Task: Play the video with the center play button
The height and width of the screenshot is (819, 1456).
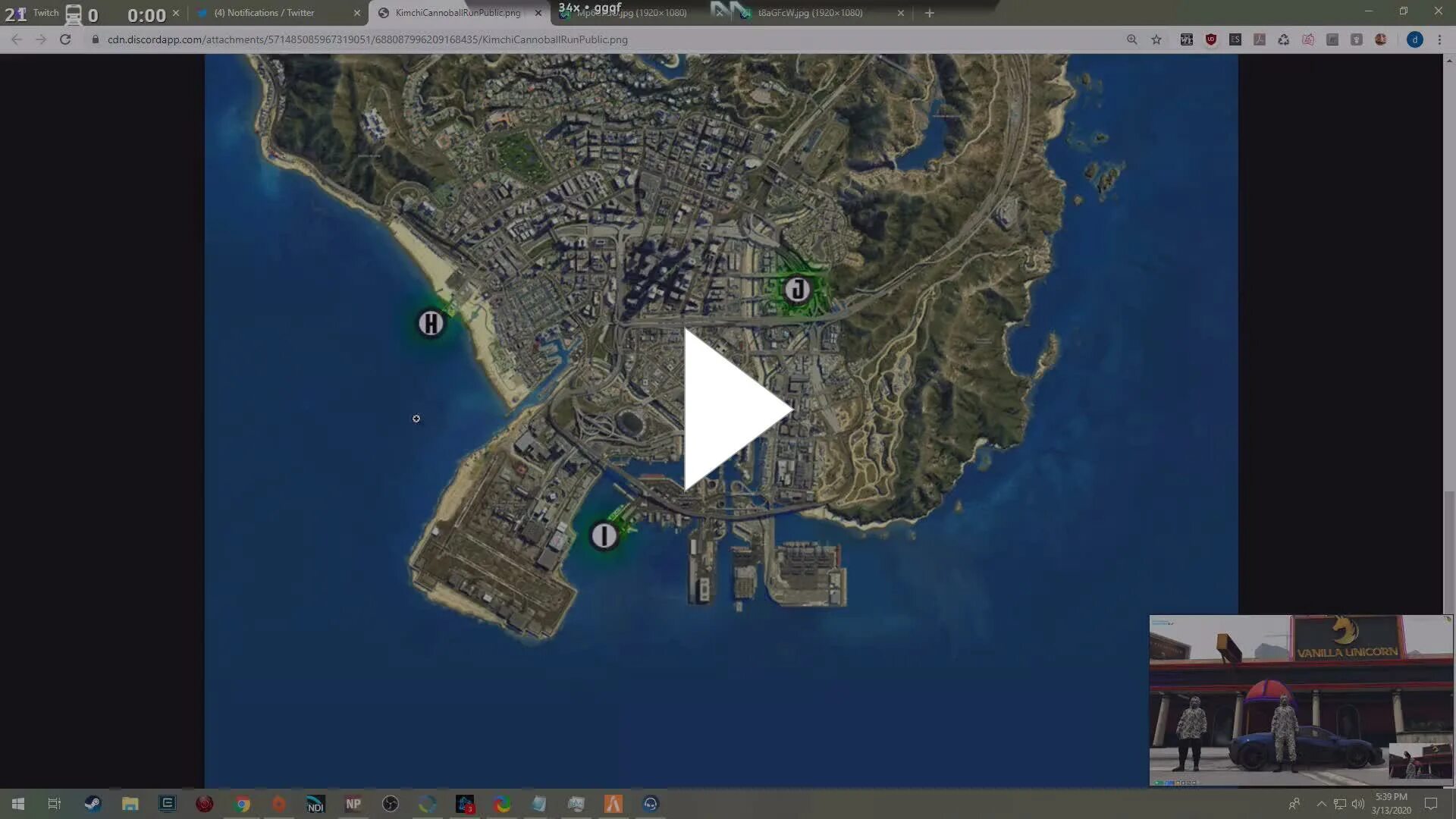Action: click(734, 409)
